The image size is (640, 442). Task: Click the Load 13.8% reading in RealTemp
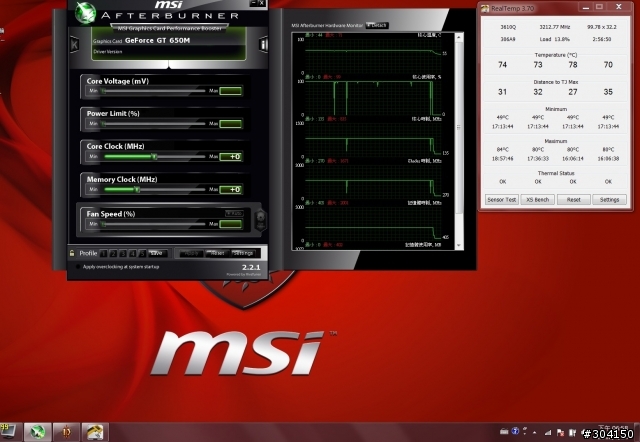(555, 39)
